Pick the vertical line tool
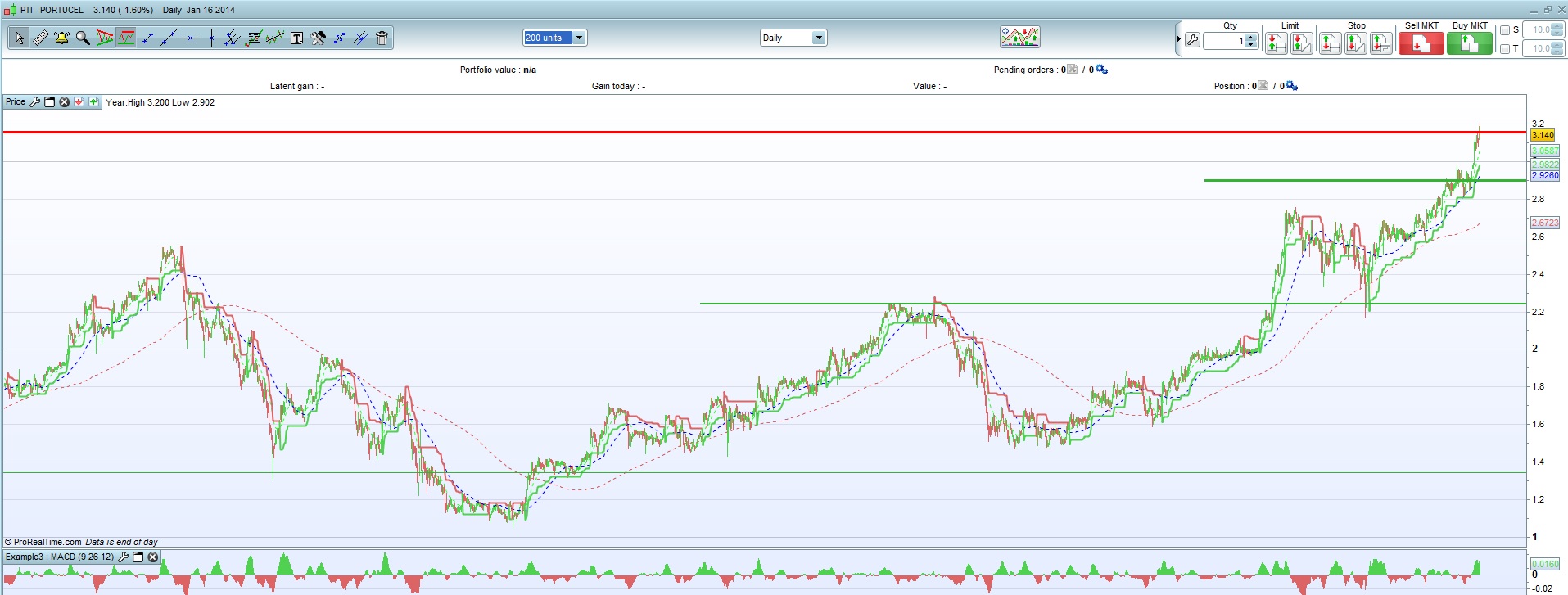Screen dimensions: 1568x595 [211, 38]
